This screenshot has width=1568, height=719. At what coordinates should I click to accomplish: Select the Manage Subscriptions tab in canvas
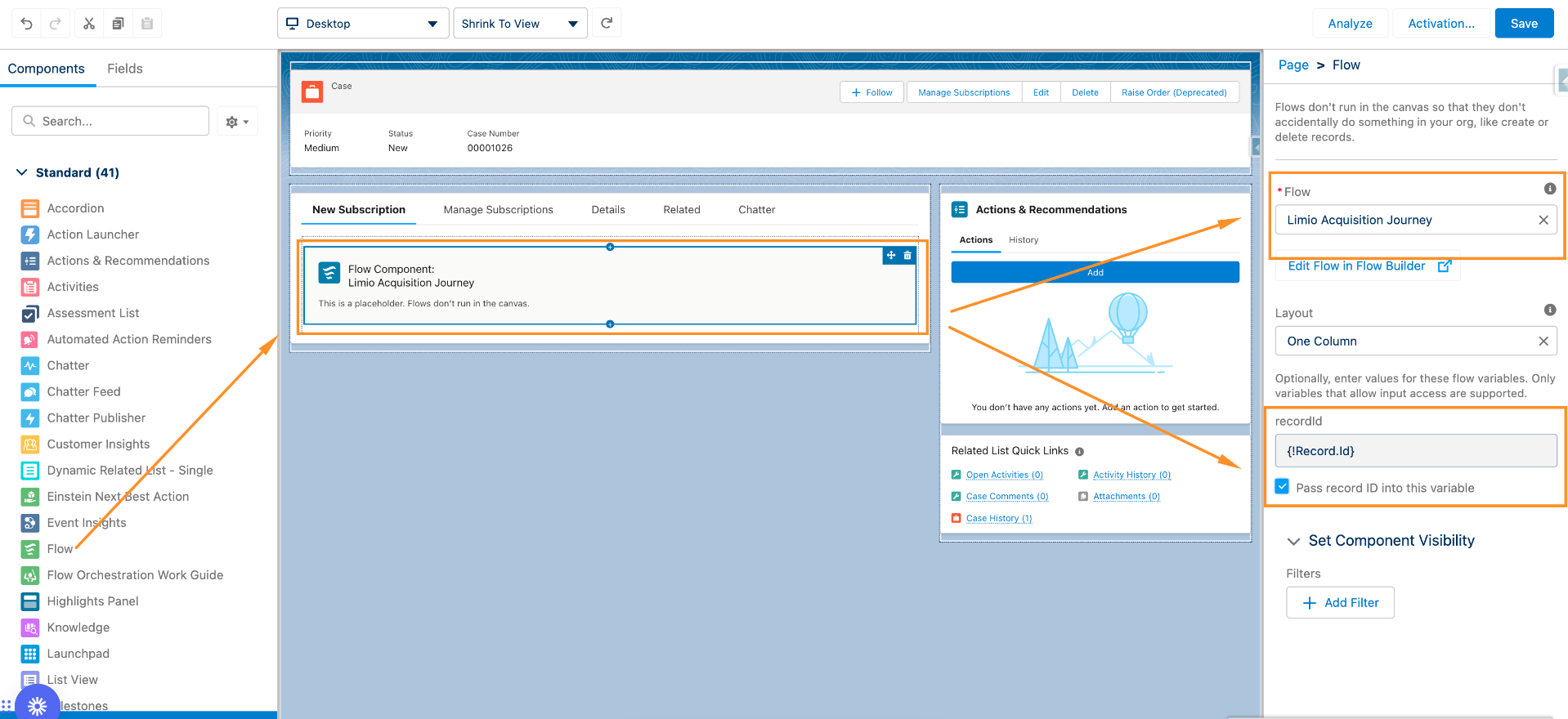[x=498, y=210]
